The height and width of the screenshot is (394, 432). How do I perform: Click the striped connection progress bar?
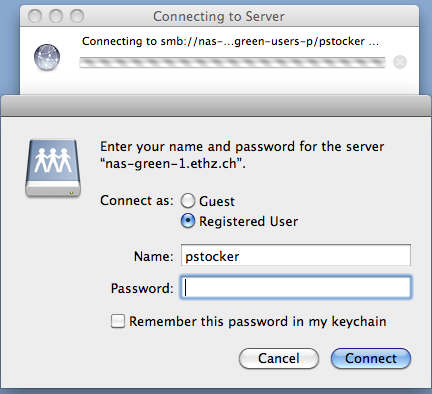pos(232,62)
